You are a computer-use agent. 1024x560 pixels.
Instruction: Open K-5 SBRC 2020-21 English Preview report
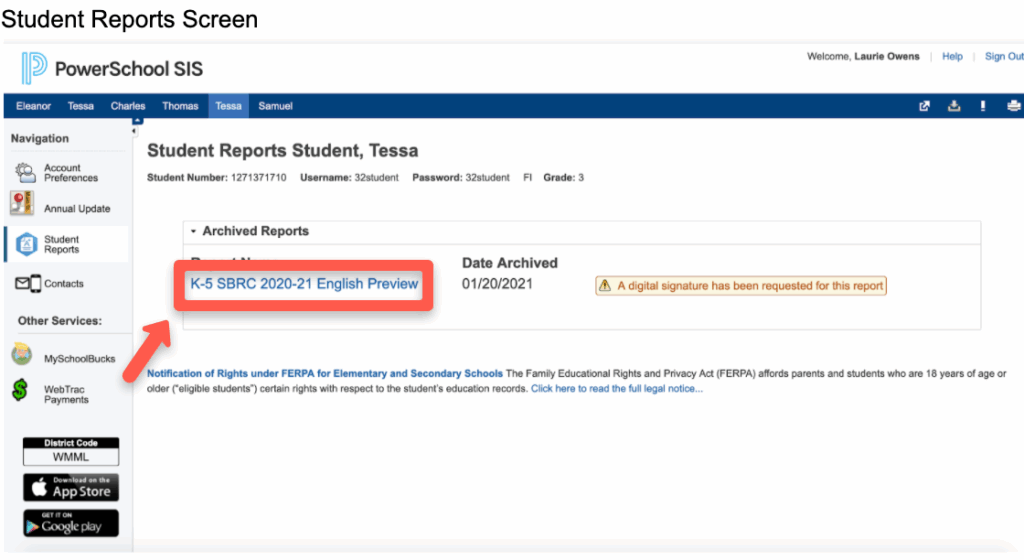click(x=304, y=284)
